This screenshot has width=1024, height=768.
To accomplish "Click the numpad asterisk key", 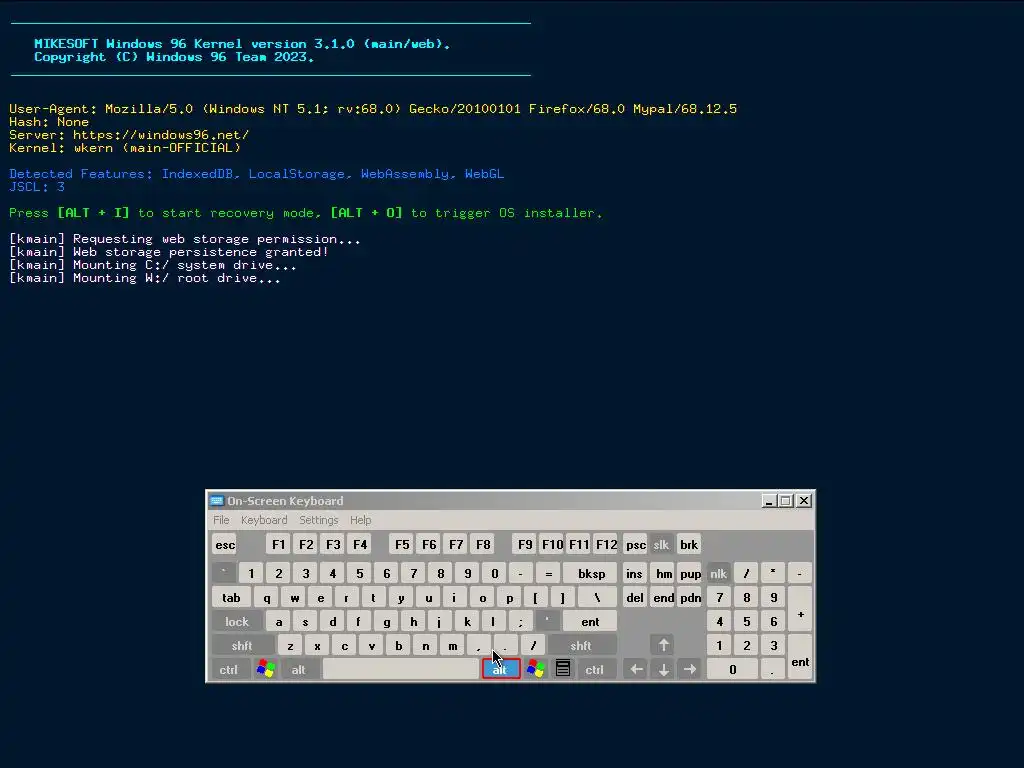I will tap(773, 574).
